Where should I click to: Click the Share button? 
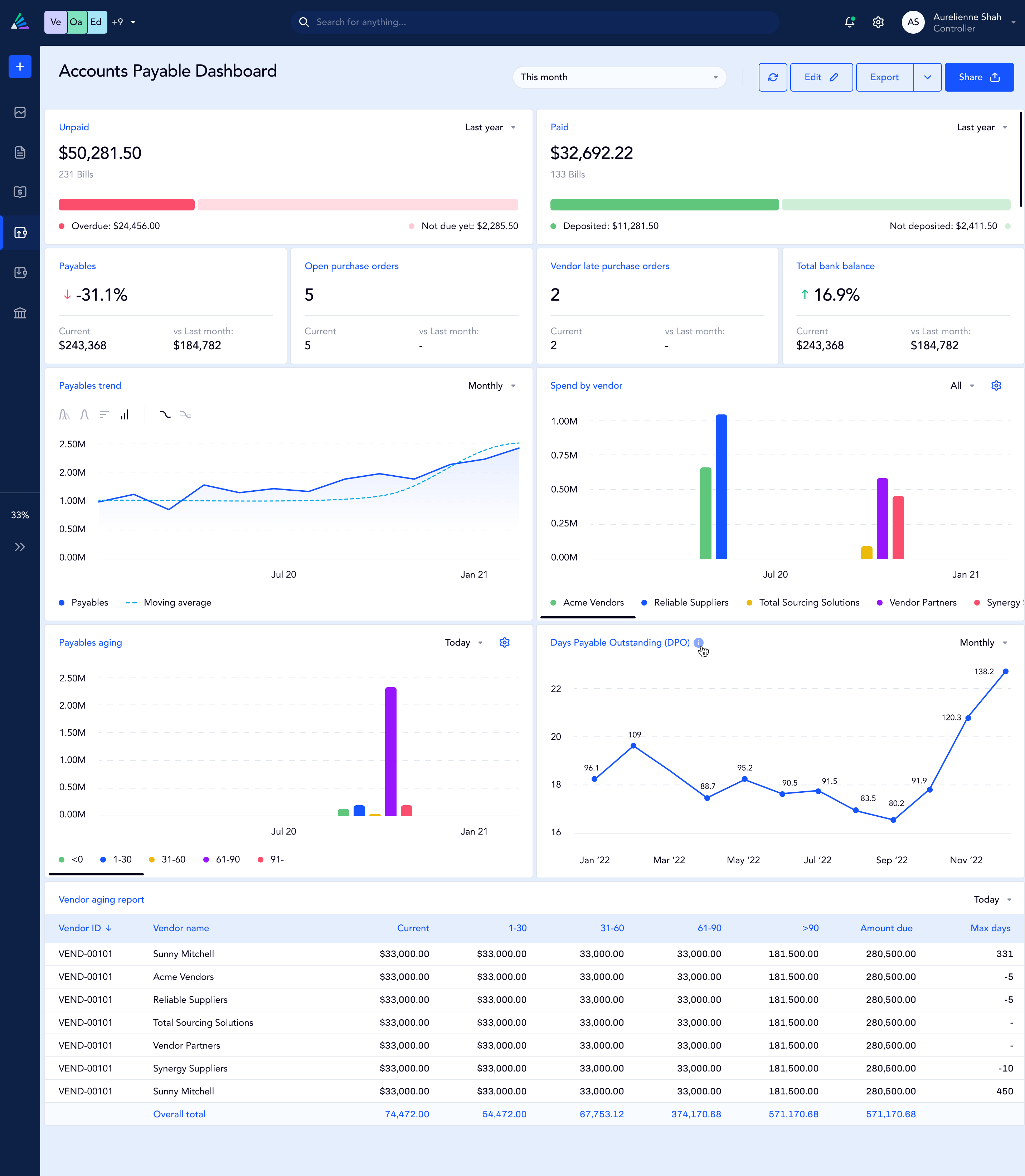pyautogui.click(x=979, y=77)
